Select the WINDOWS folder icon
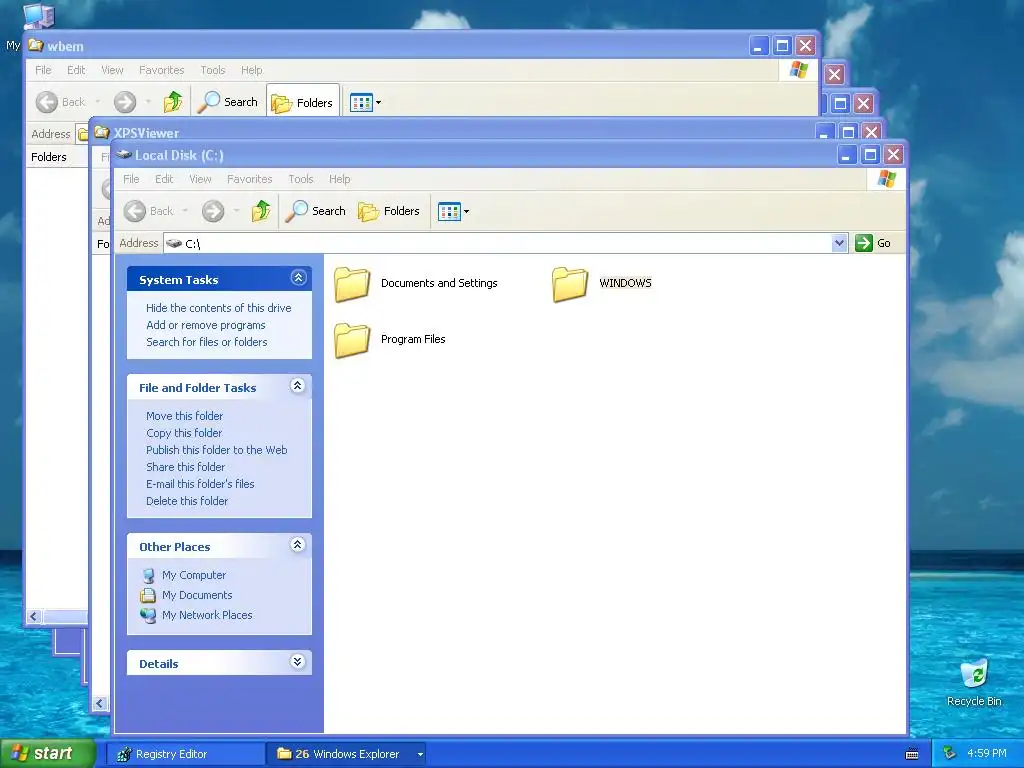 coord(570,283)
